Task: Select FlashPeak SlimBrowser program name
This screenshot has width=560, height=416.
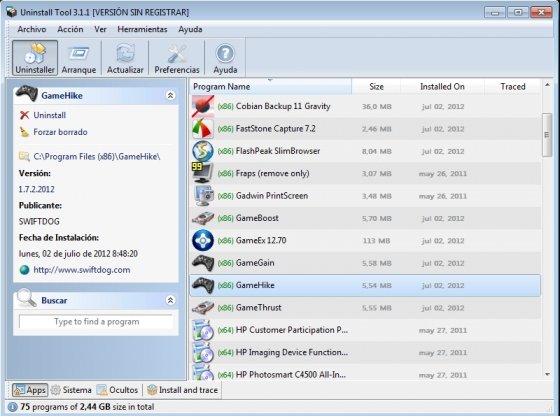Action: tap(278, 151)
